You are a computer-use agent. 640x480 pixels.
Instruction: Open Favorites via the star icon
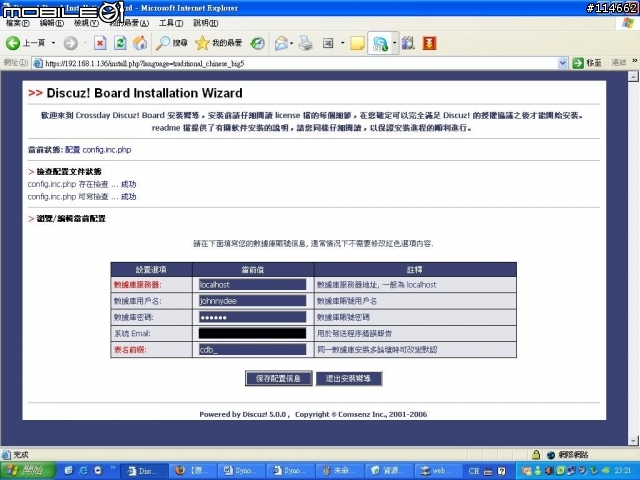(x=218, y=43)
